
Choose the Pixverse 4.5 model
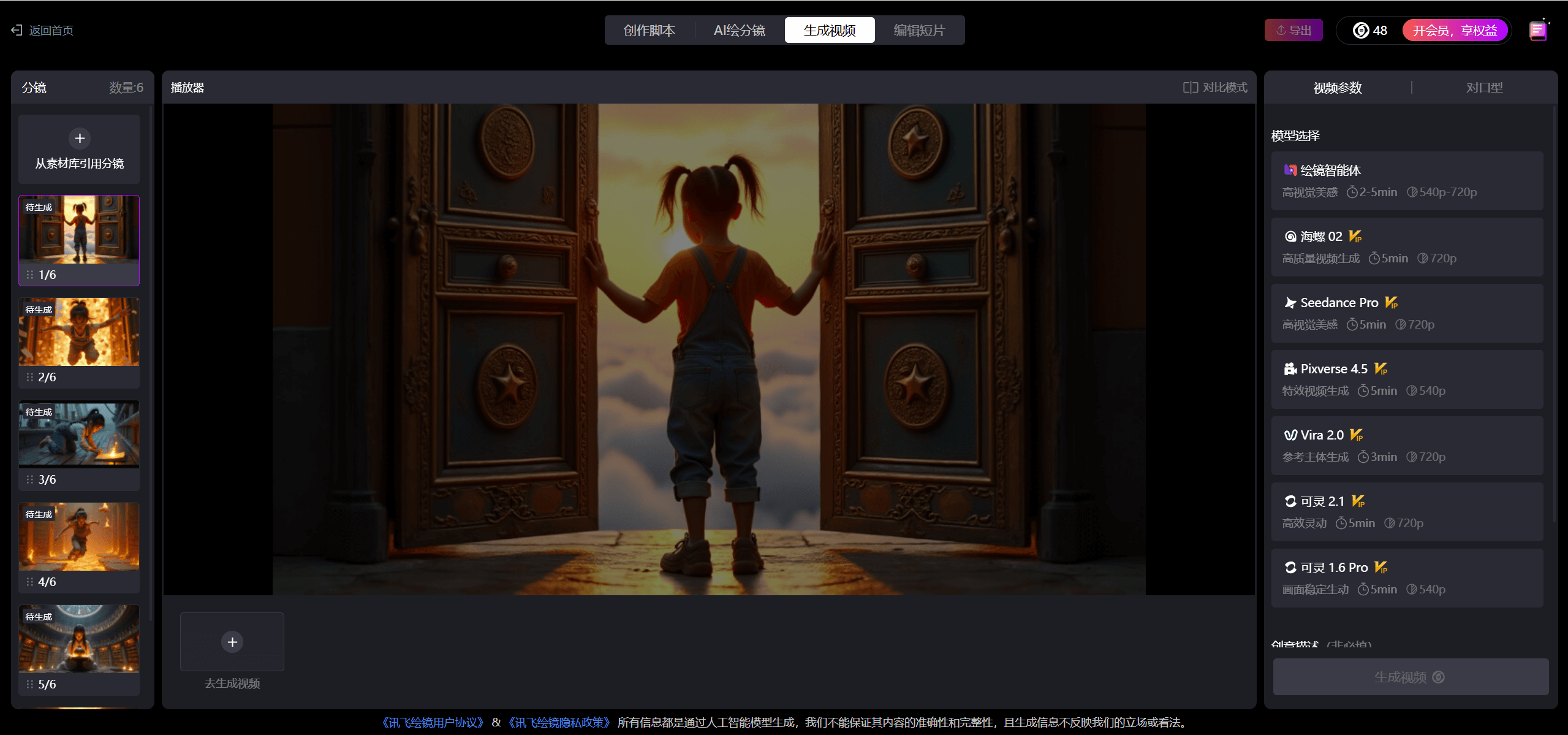(x=1407, y=379)
